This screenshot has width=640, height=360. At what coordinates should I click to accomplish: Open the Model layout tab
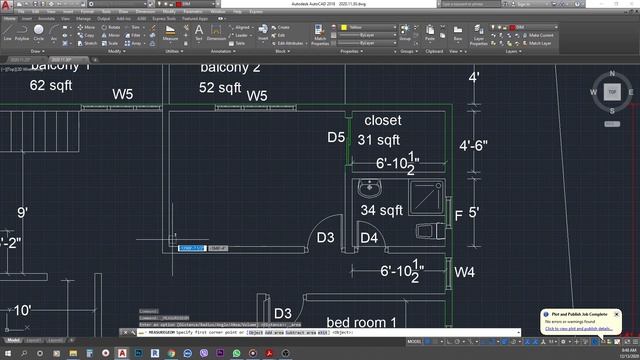pyautogui.click(x=13, y=340)
